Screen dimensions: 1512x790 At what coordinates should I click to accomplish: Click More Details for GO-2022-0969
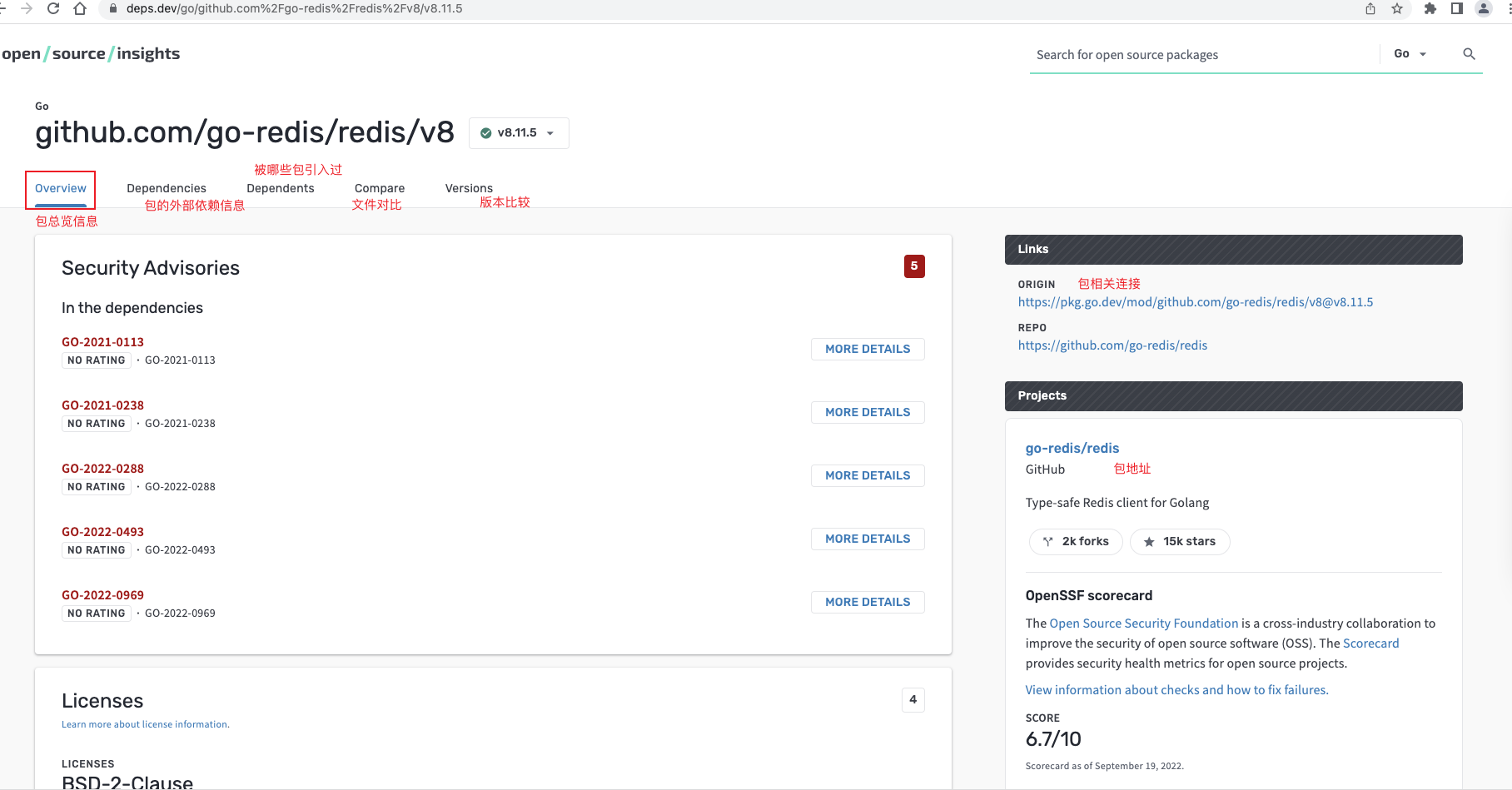pos(868,602)
